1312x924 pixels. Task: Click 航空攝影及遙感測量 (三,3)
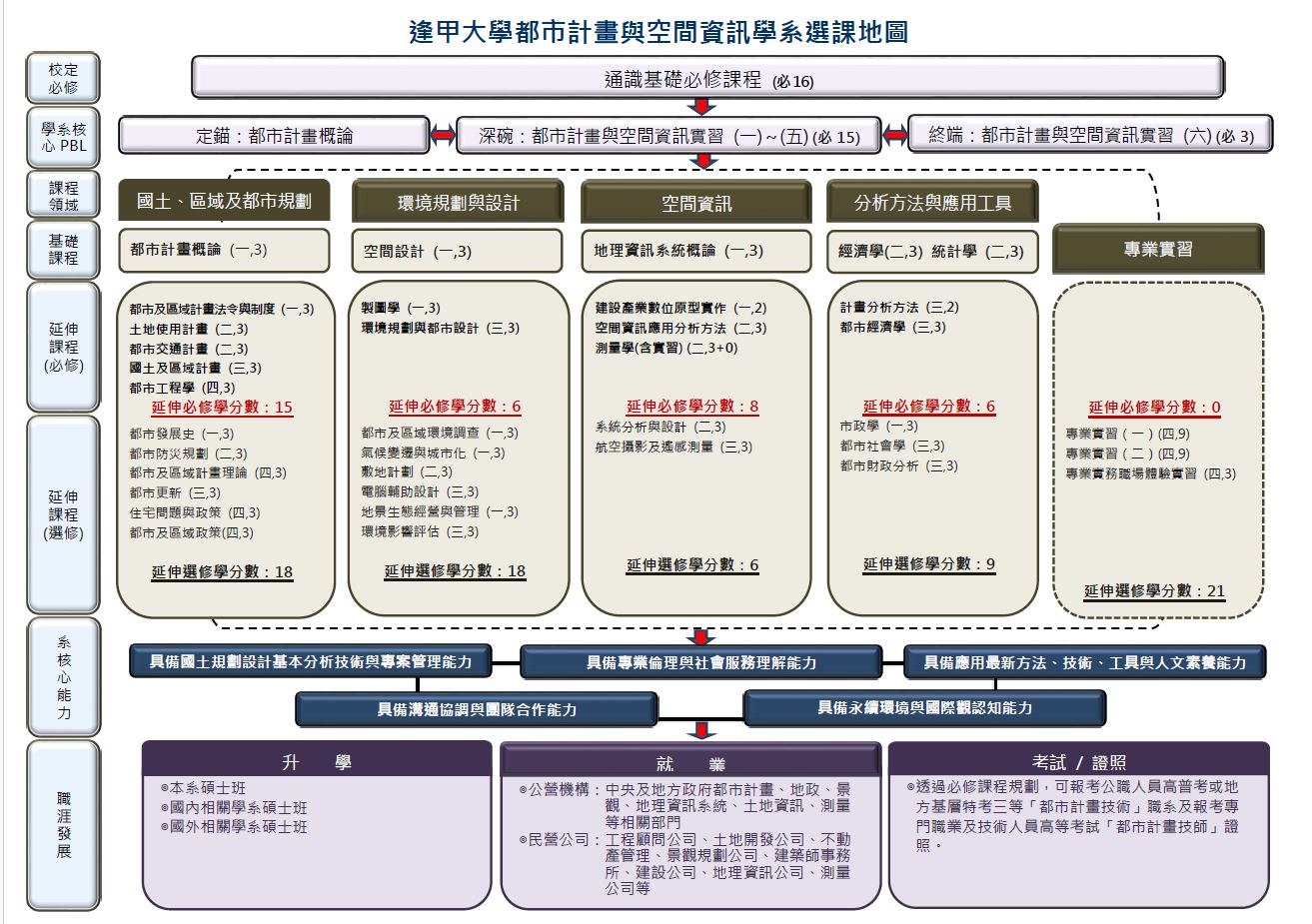[x=674, y=447]
